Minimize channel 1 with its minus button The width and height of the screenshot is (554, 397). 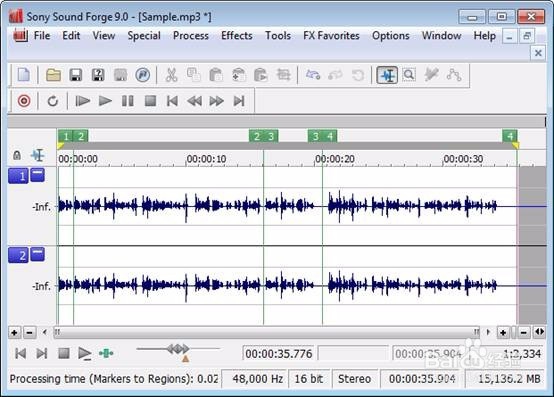(x=37, y=175)
